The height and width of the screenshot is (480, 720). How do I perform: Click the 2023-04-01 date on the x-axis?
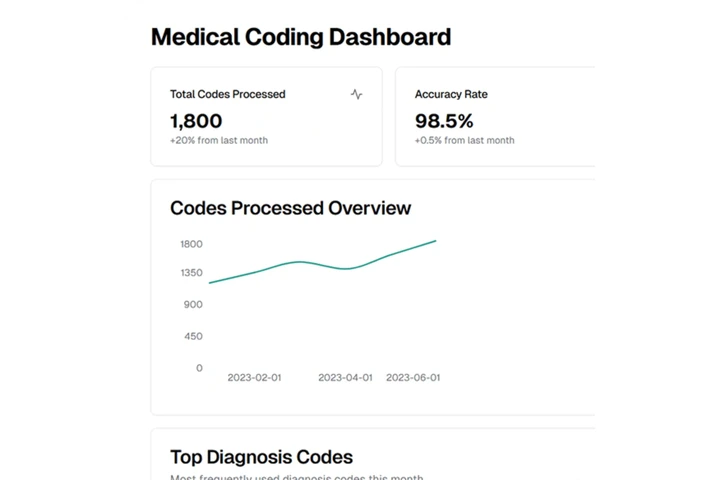click(x=345, y=378)
